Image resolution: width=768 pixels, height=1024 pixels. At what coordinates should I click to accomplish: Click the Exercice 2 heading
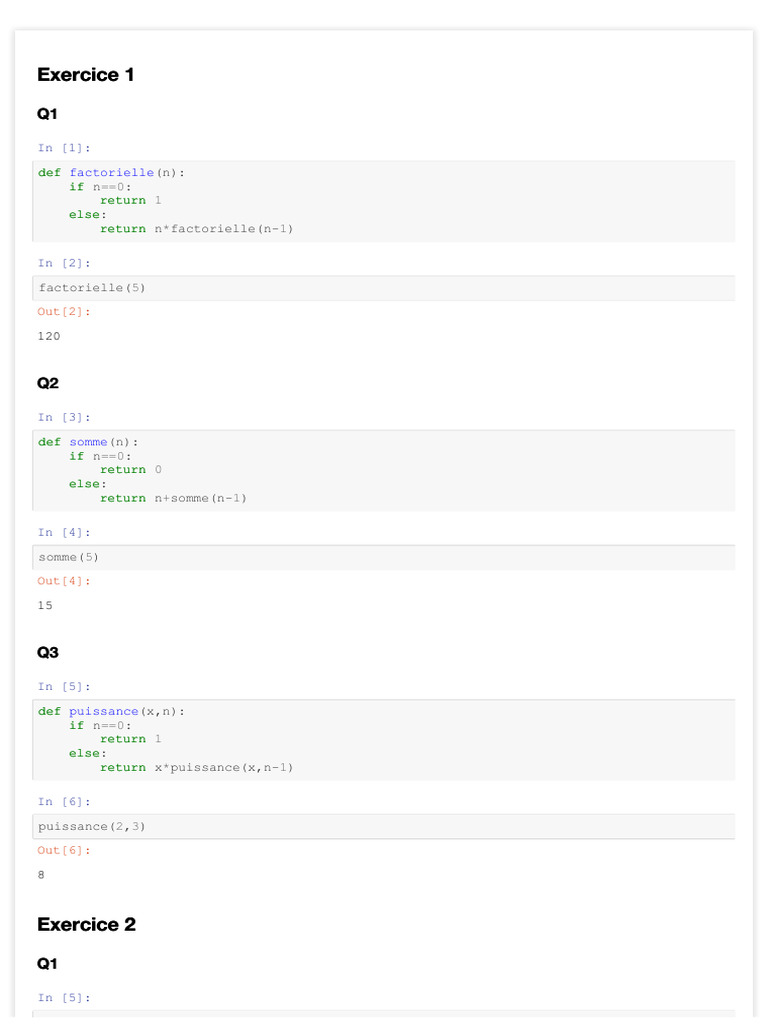click(x=86, y=924)
